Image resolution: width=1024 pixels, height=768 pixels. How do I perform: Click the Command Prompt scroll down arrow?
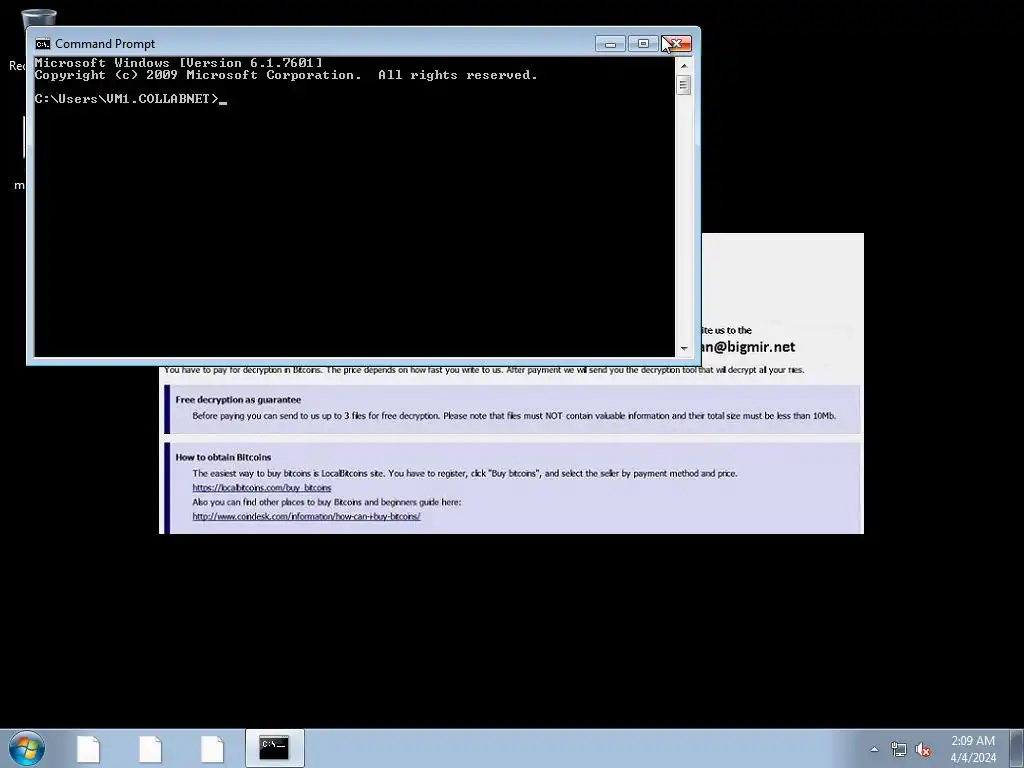click(x=684, y=349)
